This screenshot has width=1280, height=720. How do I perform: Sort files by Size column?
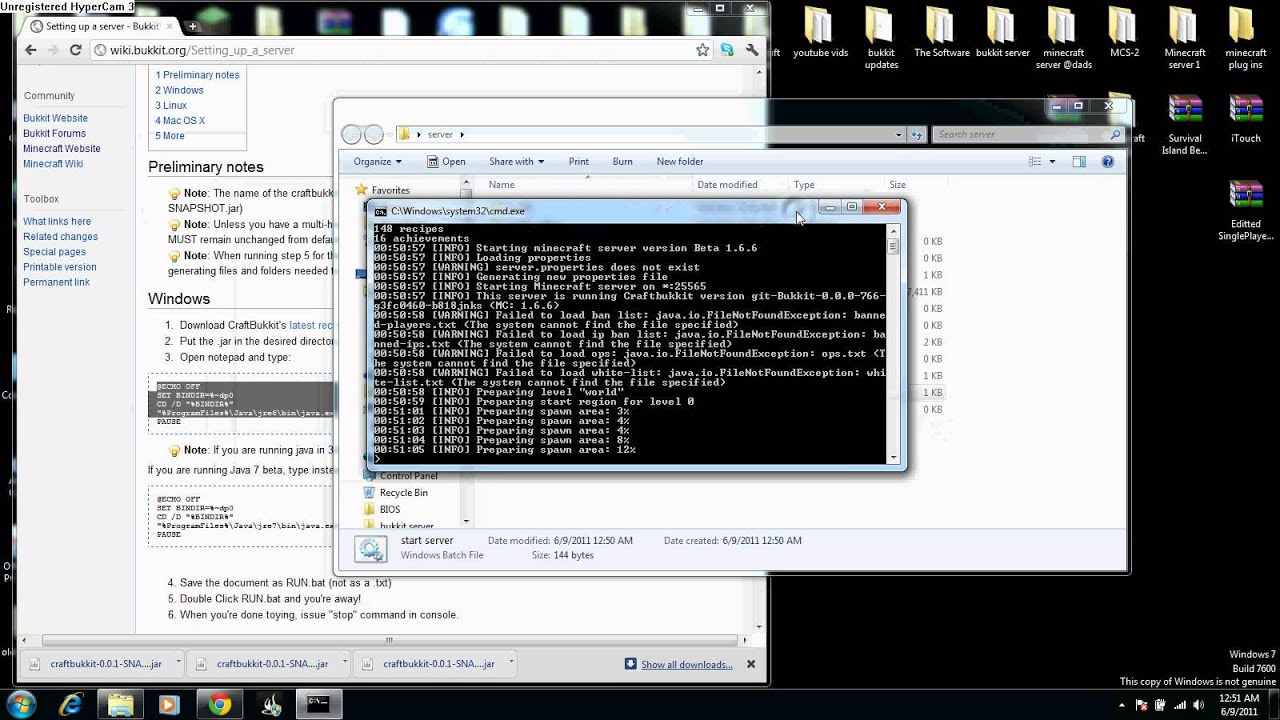click(910, 184)
